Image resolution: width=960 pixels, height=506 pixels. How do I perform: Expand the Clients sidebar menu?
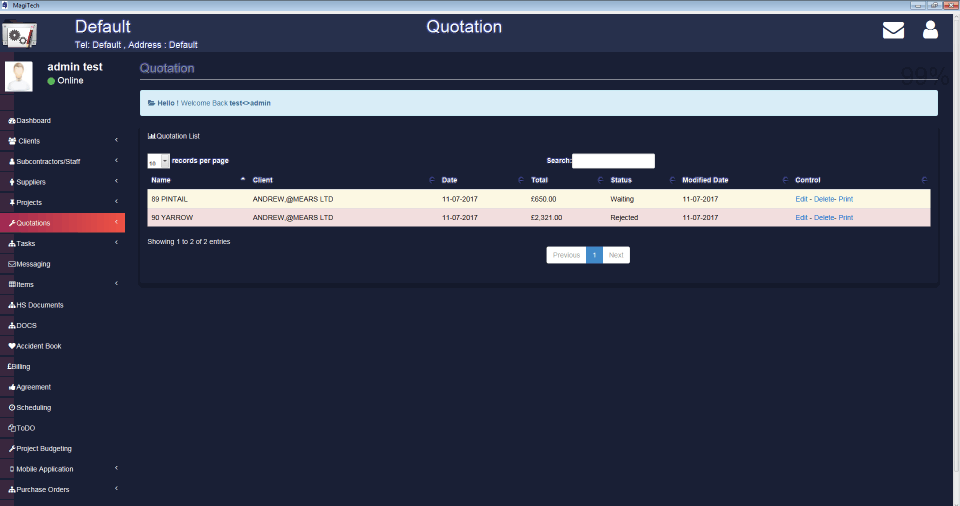[x=60, y=141]
